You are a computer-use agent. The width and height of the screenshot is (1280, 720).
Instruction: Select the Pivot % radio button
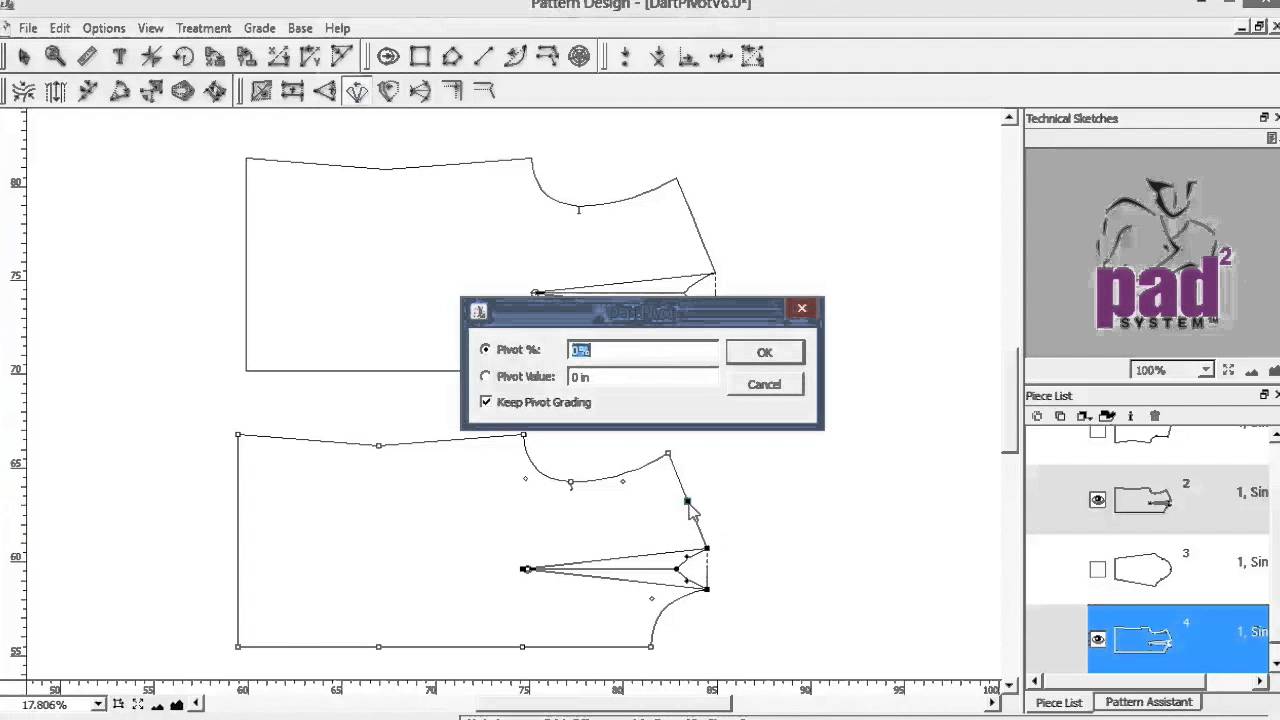[485, 350]
